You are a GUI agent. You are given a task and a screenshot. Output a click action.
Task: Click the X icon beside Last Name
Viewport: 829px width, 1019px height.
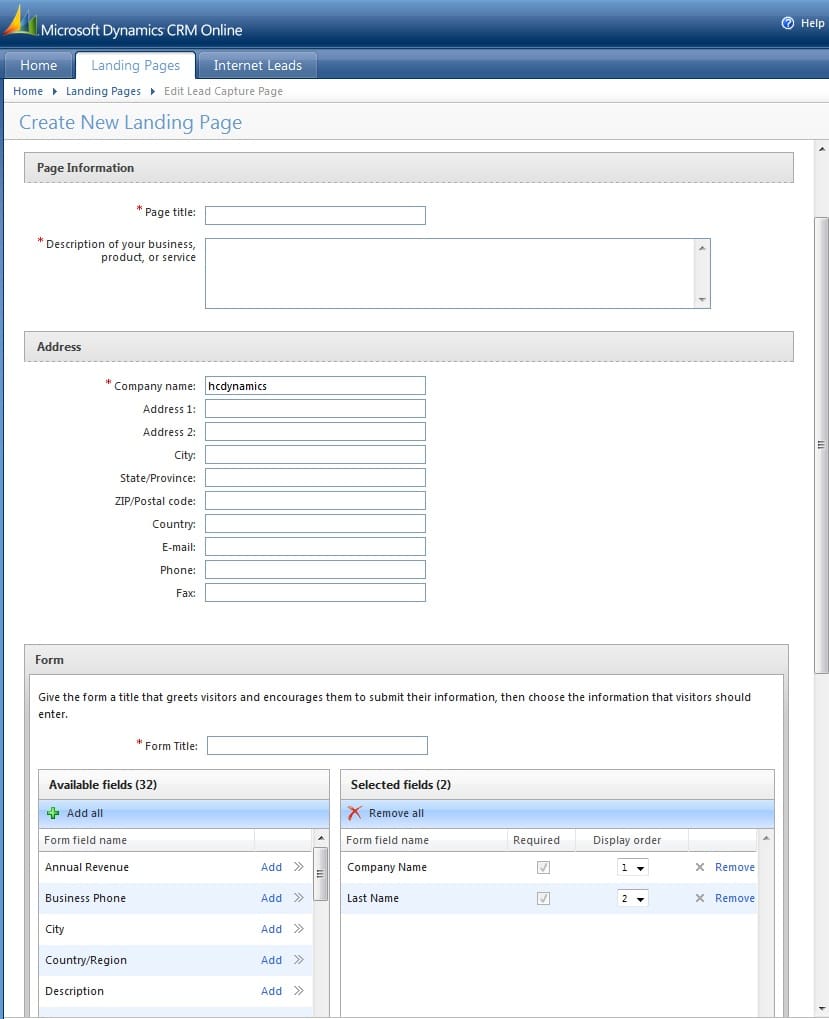click(700, 898)
